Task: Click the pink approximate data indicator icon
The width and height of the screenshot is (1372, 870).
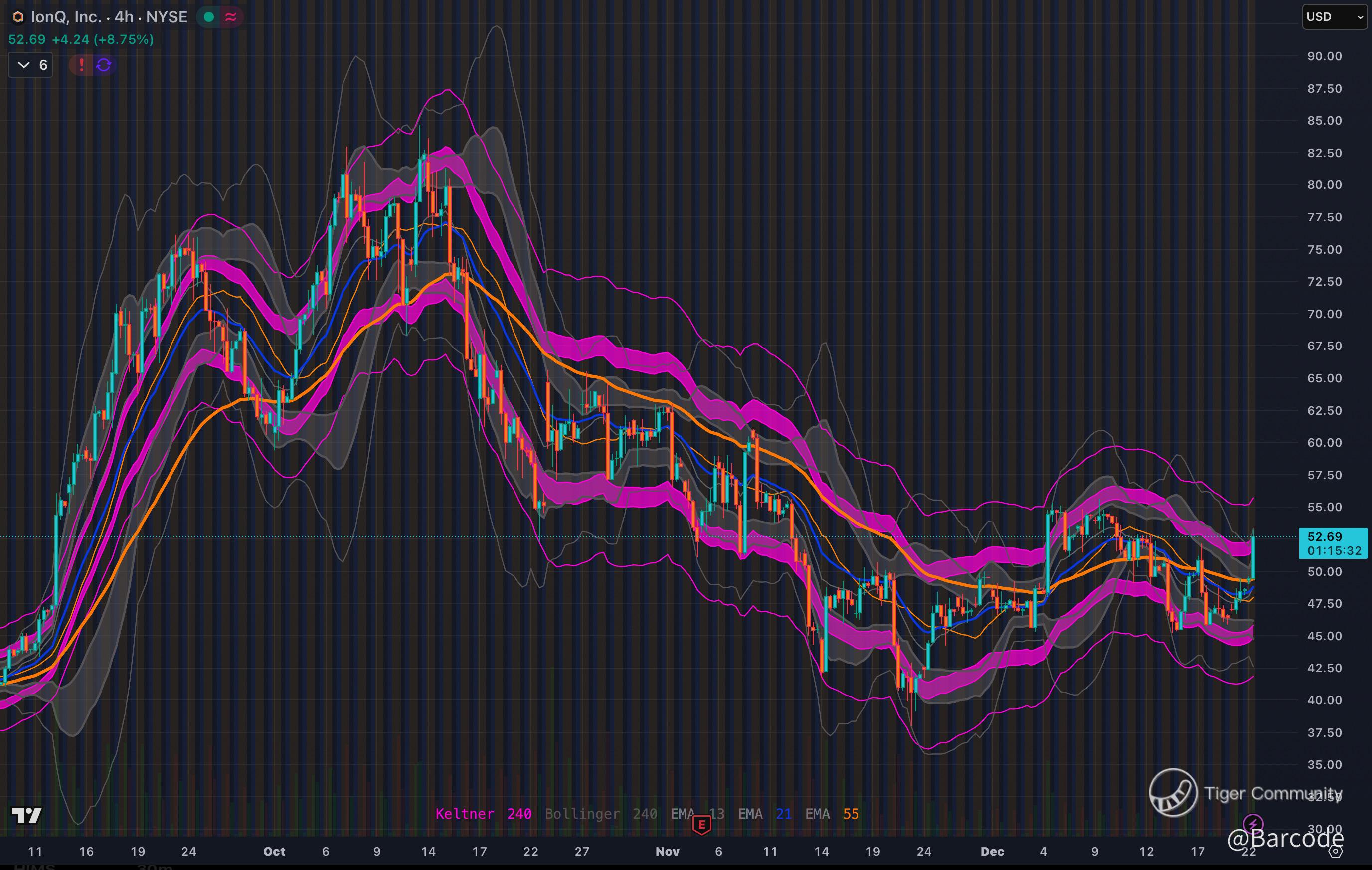Action: point(231,17)
